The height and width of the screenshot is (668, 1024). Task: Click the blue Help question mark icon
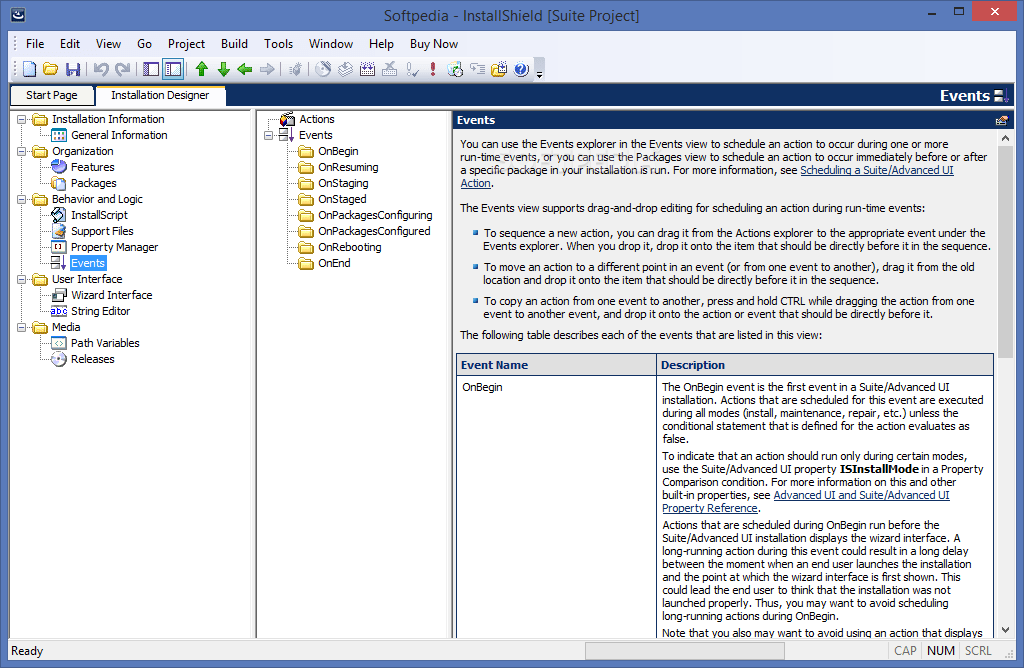point(521,69)
